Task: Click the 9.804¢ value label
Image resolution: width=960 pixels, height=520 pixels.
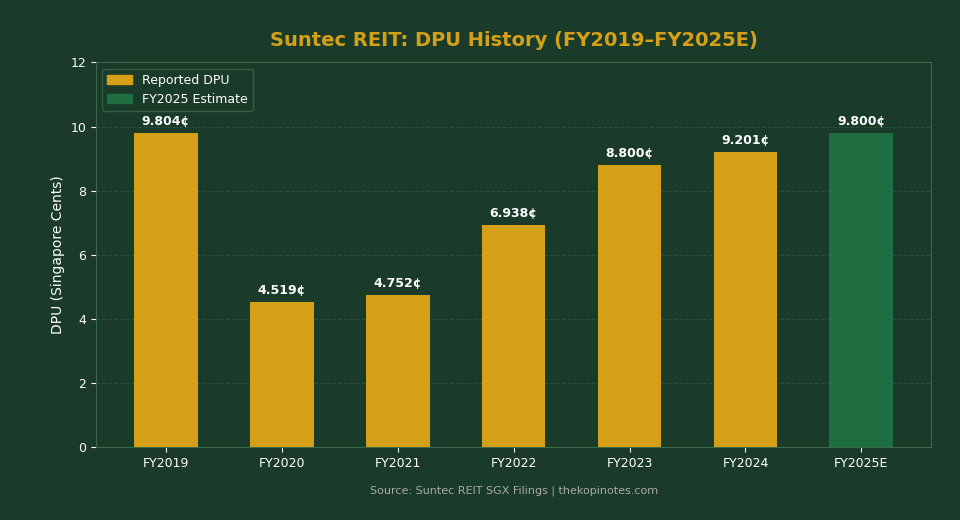Action: point(165,121)
